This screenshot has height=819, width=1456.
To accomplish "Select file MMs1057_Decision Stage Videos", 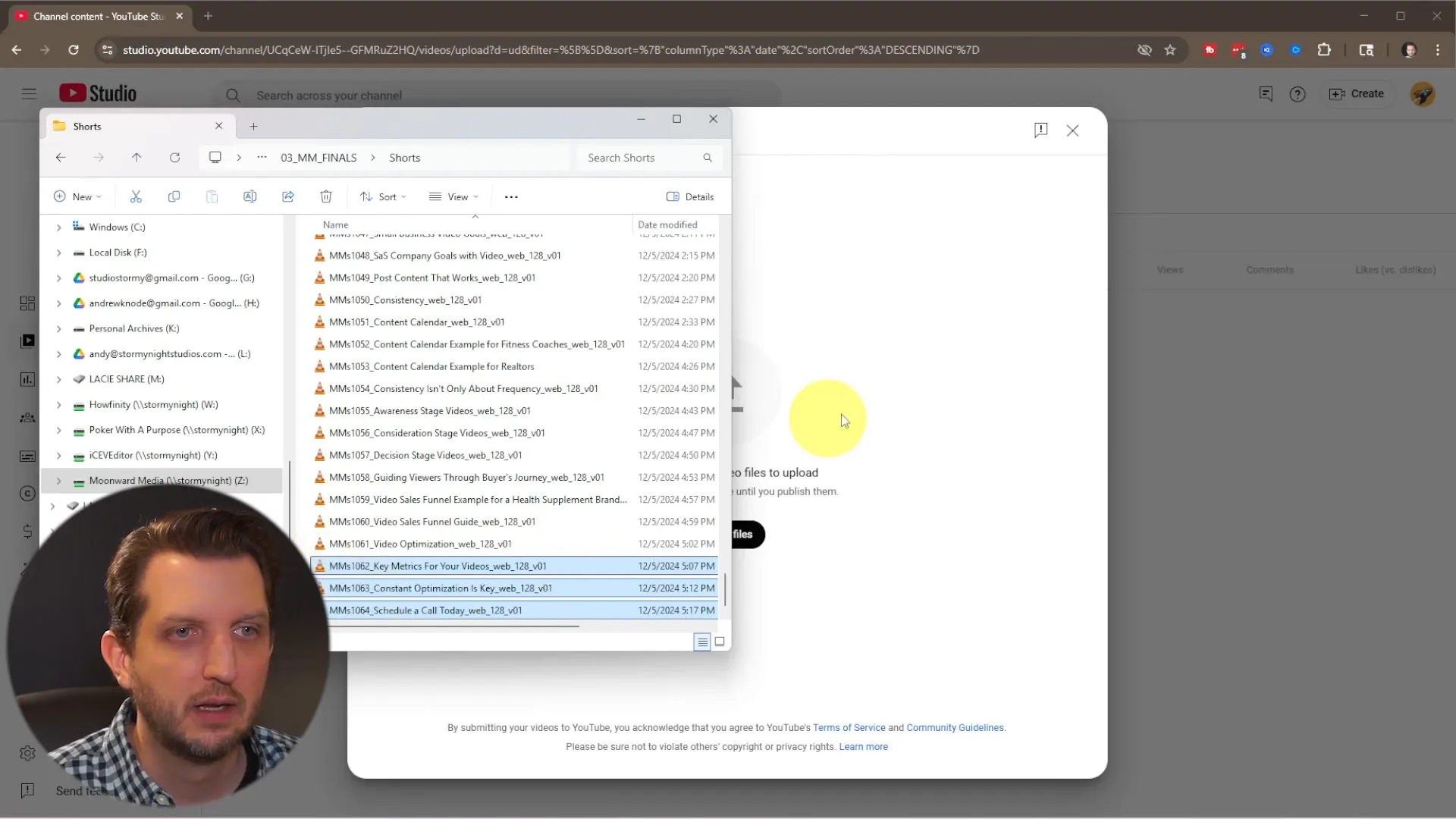I will pos(515,455).
